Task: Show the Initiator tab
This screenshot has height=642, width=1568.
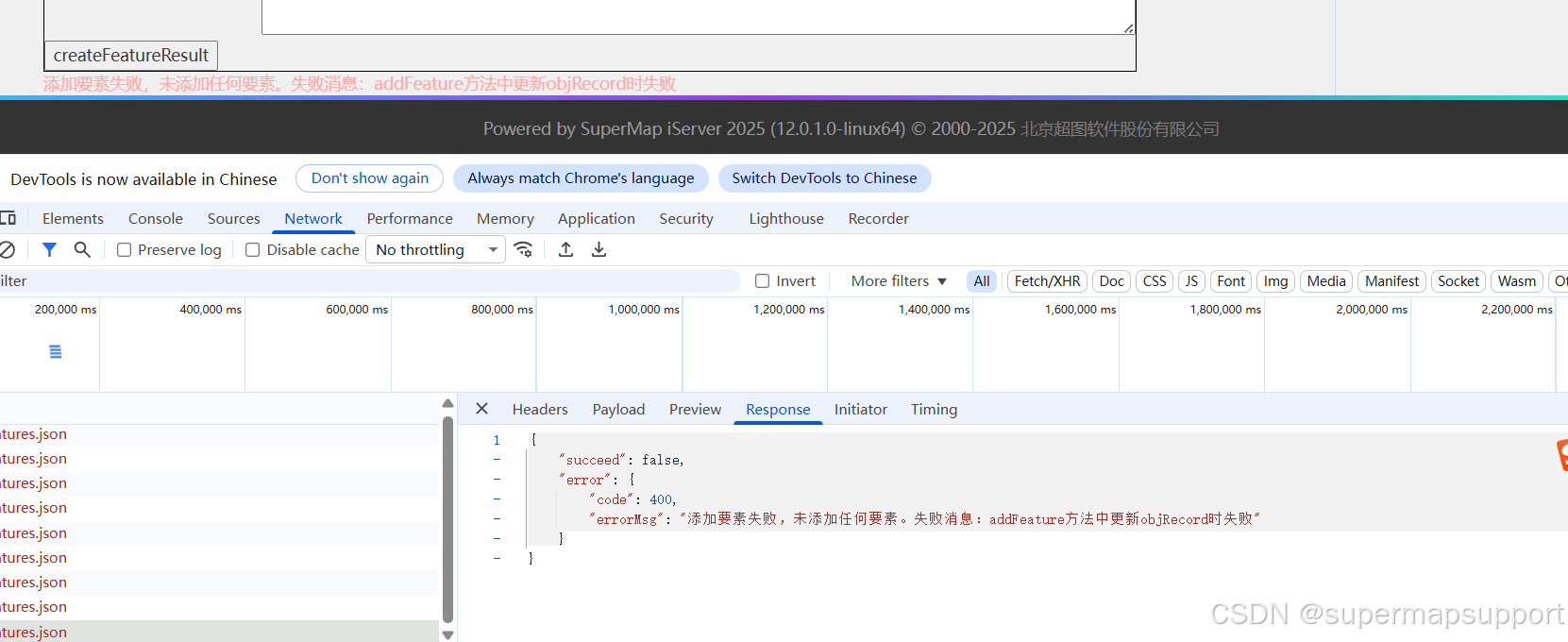Action: [861, 409]
